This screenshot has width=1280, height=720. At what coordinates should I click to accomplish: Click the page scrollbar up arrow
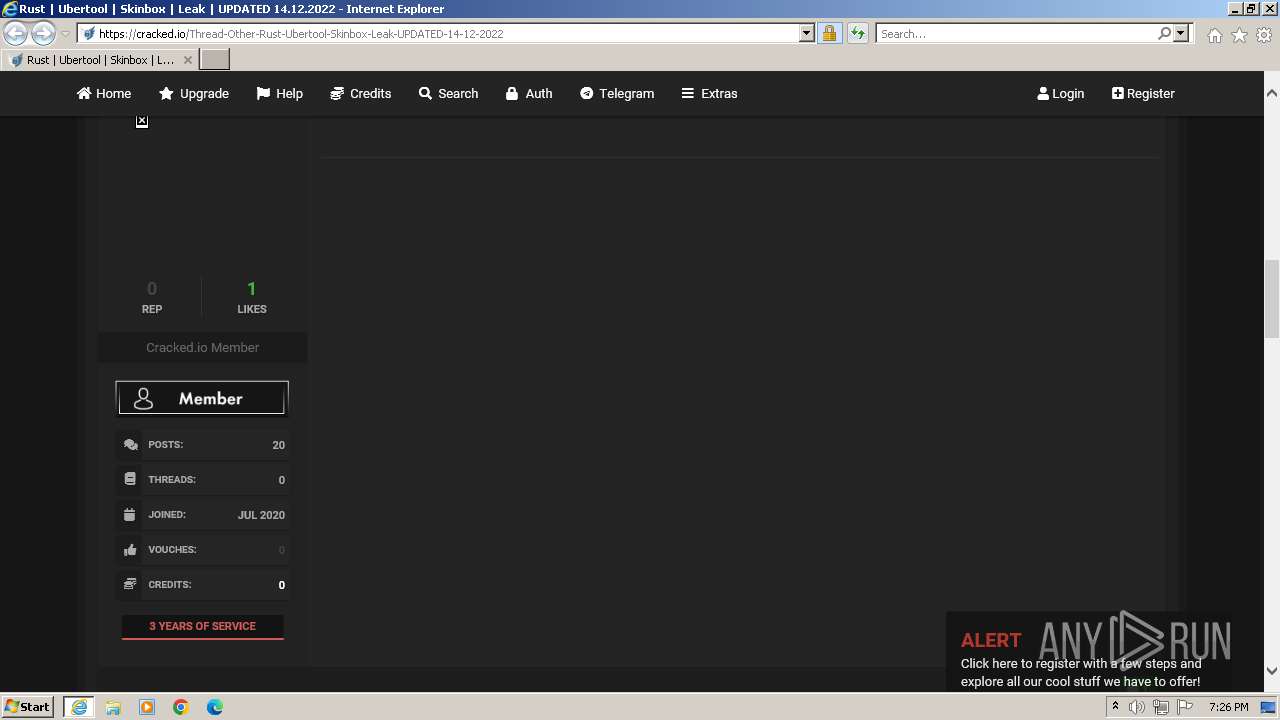click(x=1272, y=93)
